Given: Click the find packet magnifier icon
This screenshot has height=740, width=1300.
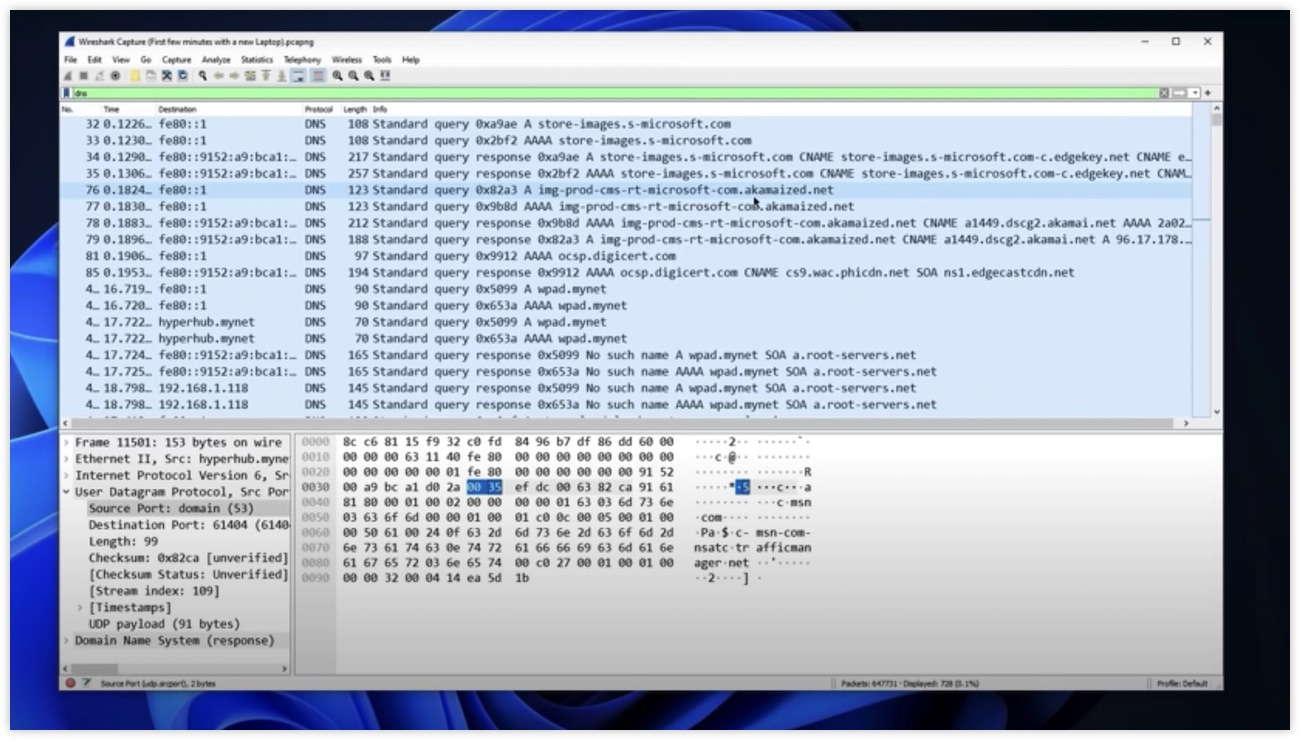Looking at the screenshot, I should click(x=202, y=76).
